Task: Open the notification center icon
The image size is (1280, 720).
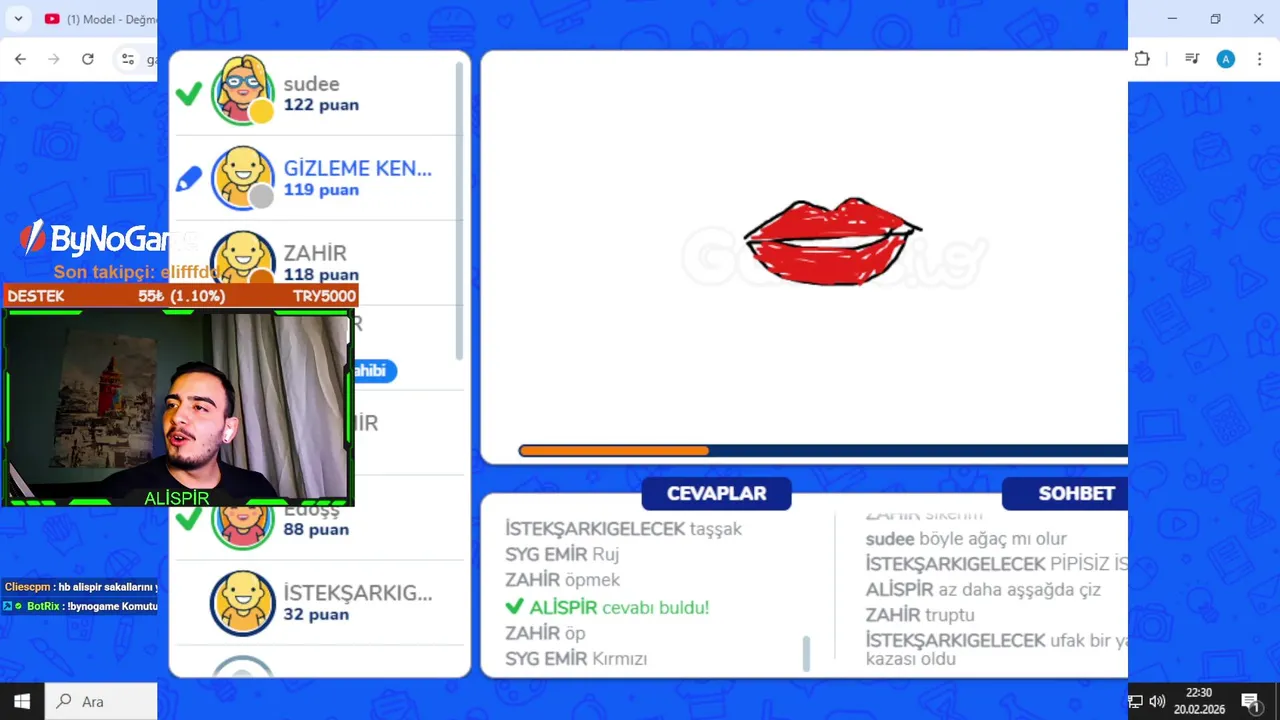Action: [x=1250, y=701]
